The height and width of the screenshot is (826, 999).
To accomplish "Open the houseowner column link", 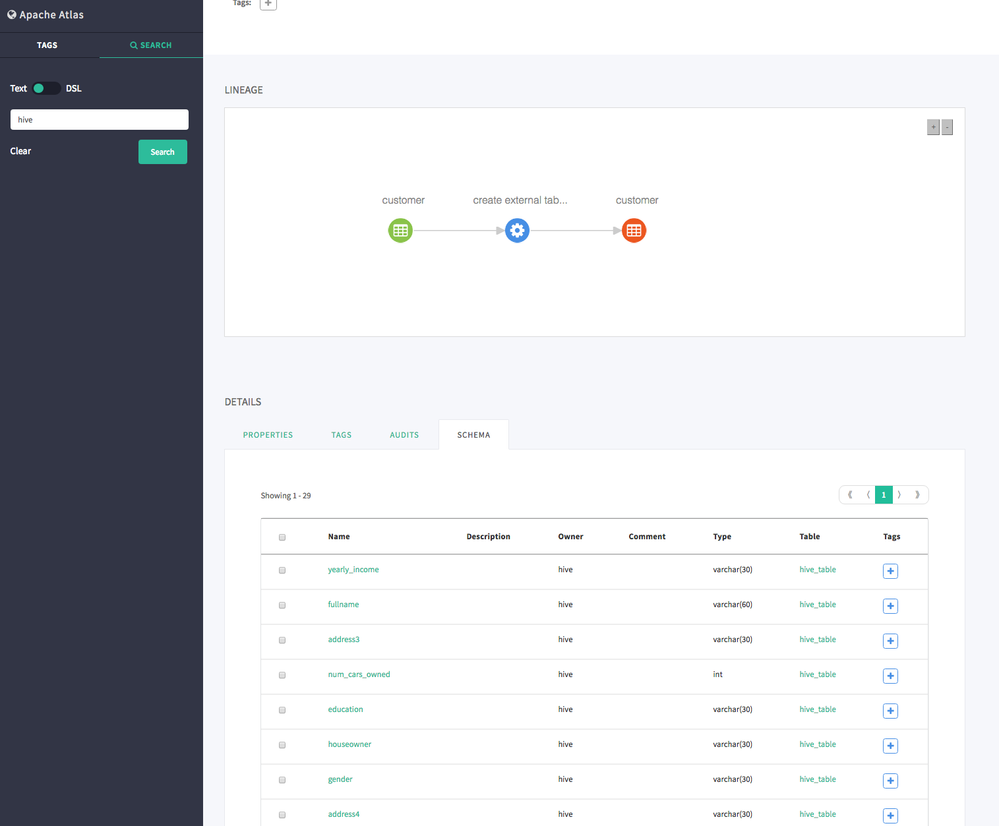I will pos(349,744).
